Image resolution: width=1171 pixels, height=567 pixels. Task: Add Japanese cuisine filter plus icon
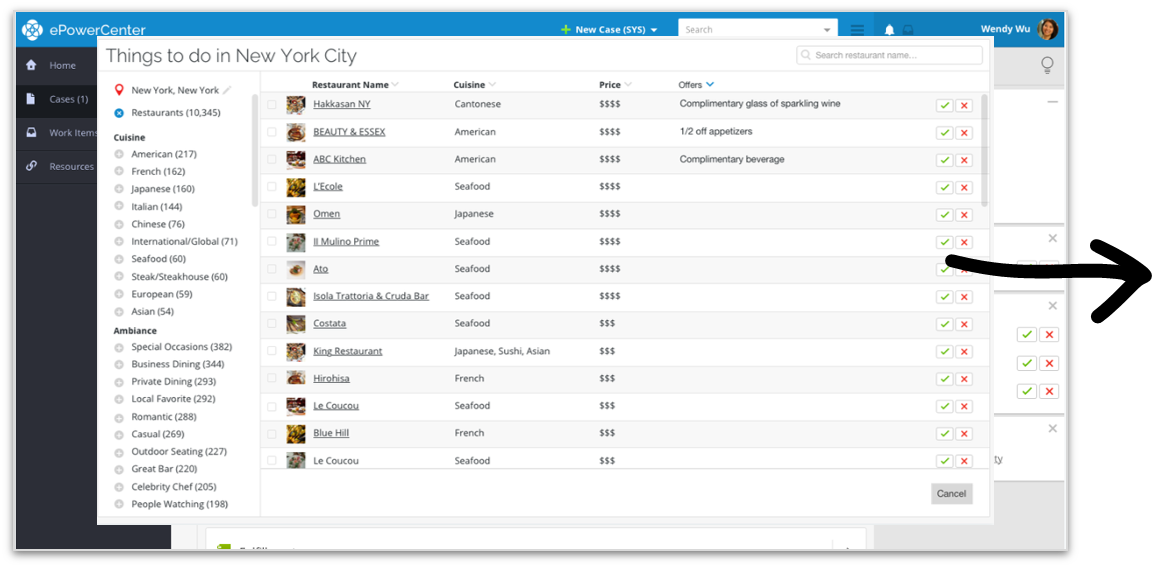(x=119, y=189)
